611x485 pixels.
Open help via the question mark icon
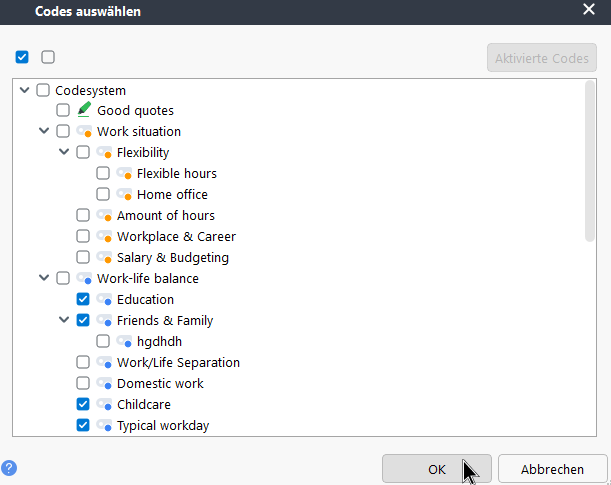click(9, 468)
